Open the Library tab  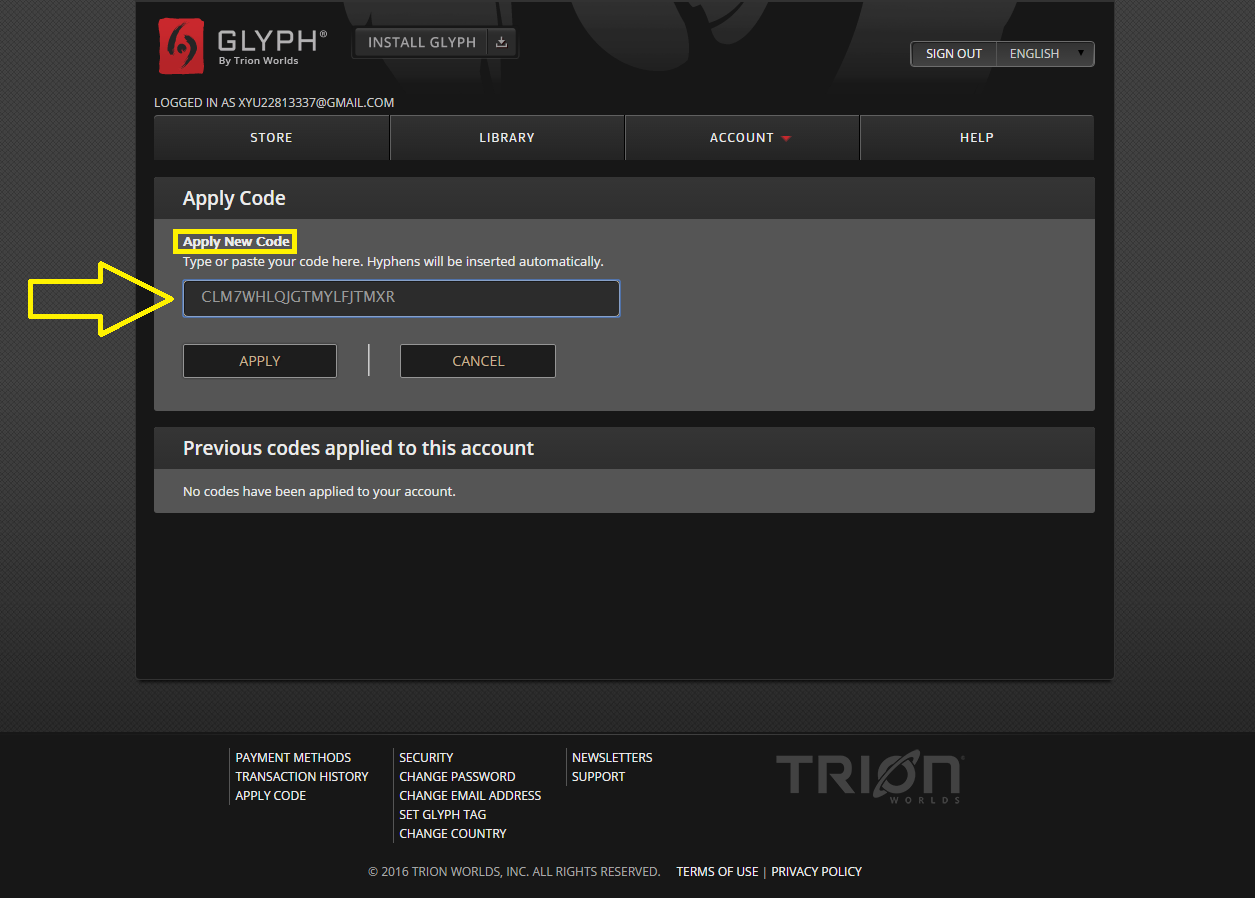[x=507, y=138]
